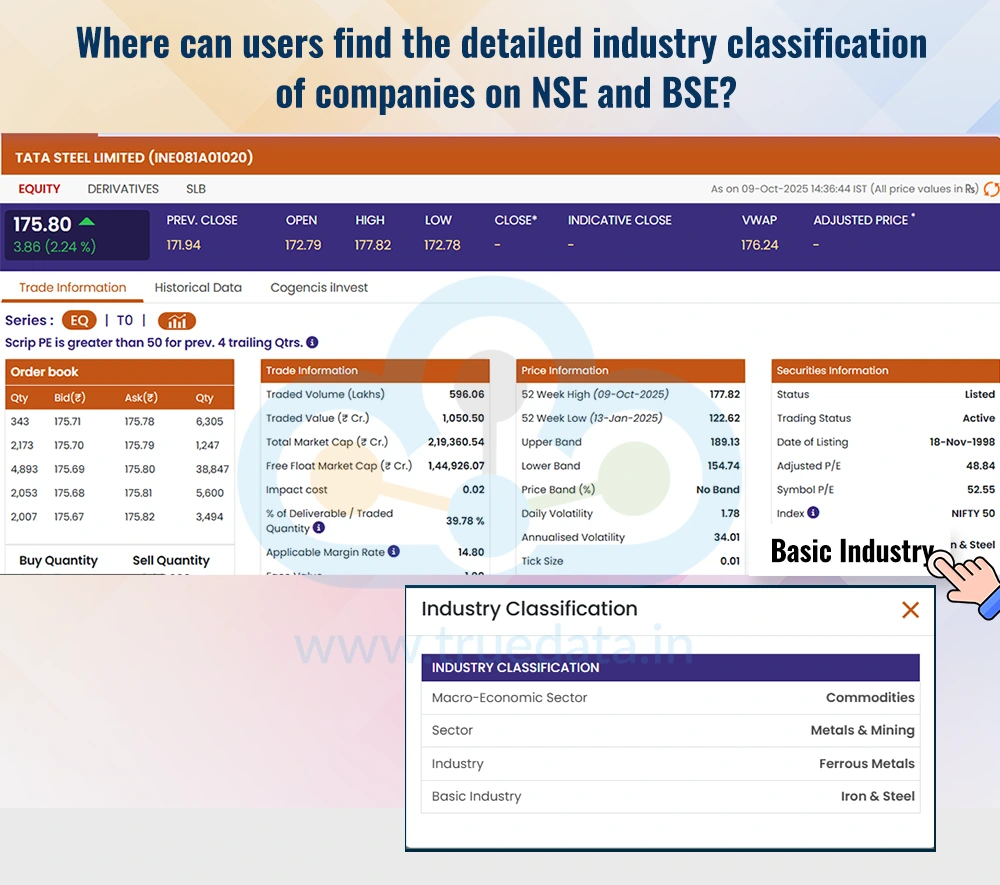This screenshot has width=1000, height=885.
Task: Open the DERIVATIVES menu item
Action: 123,188
